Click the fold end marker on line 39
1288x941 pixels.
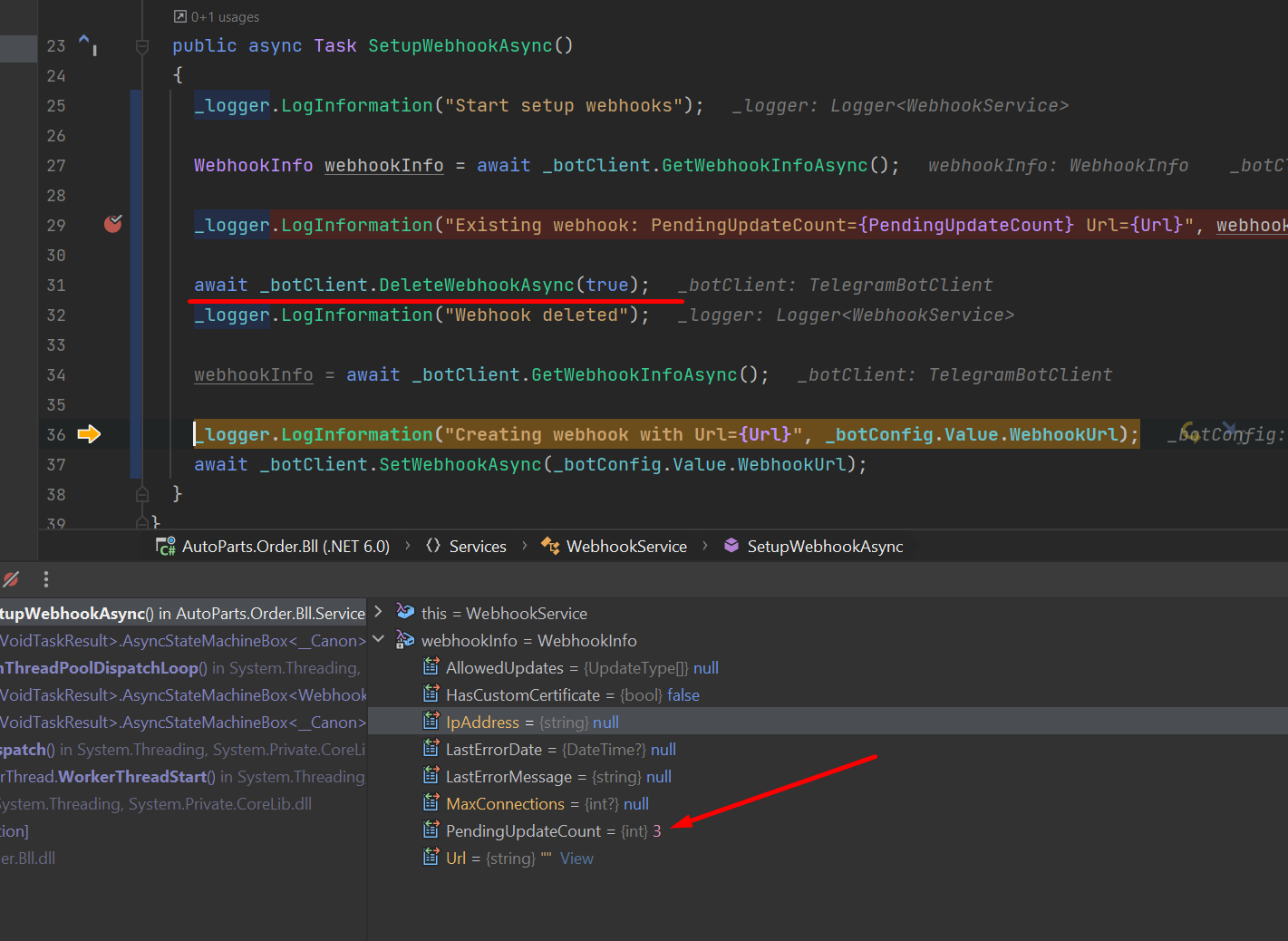[142, 522]
